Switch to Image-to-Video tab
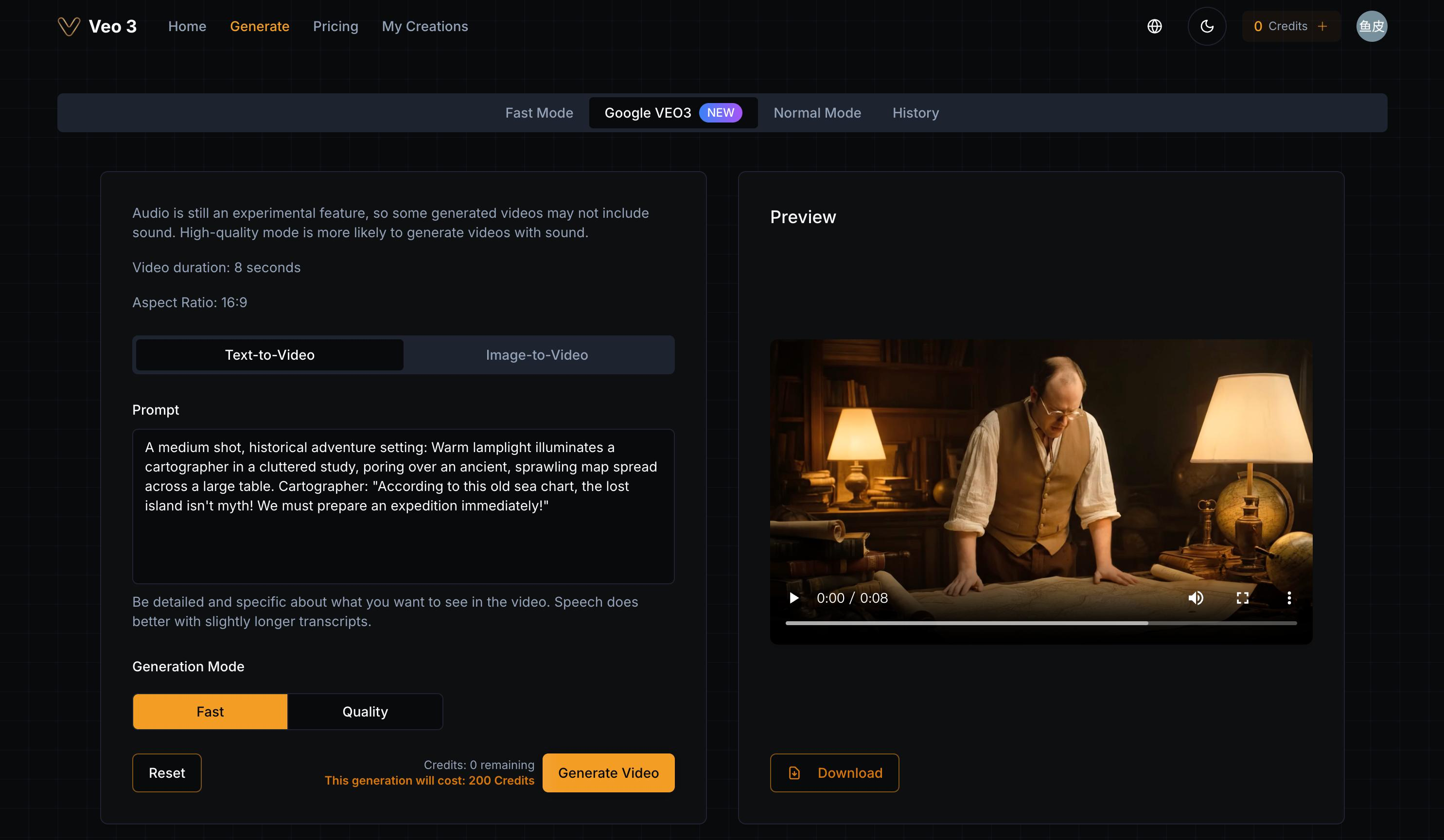The width and height of the screenshot is (1444, 840). 537,355
